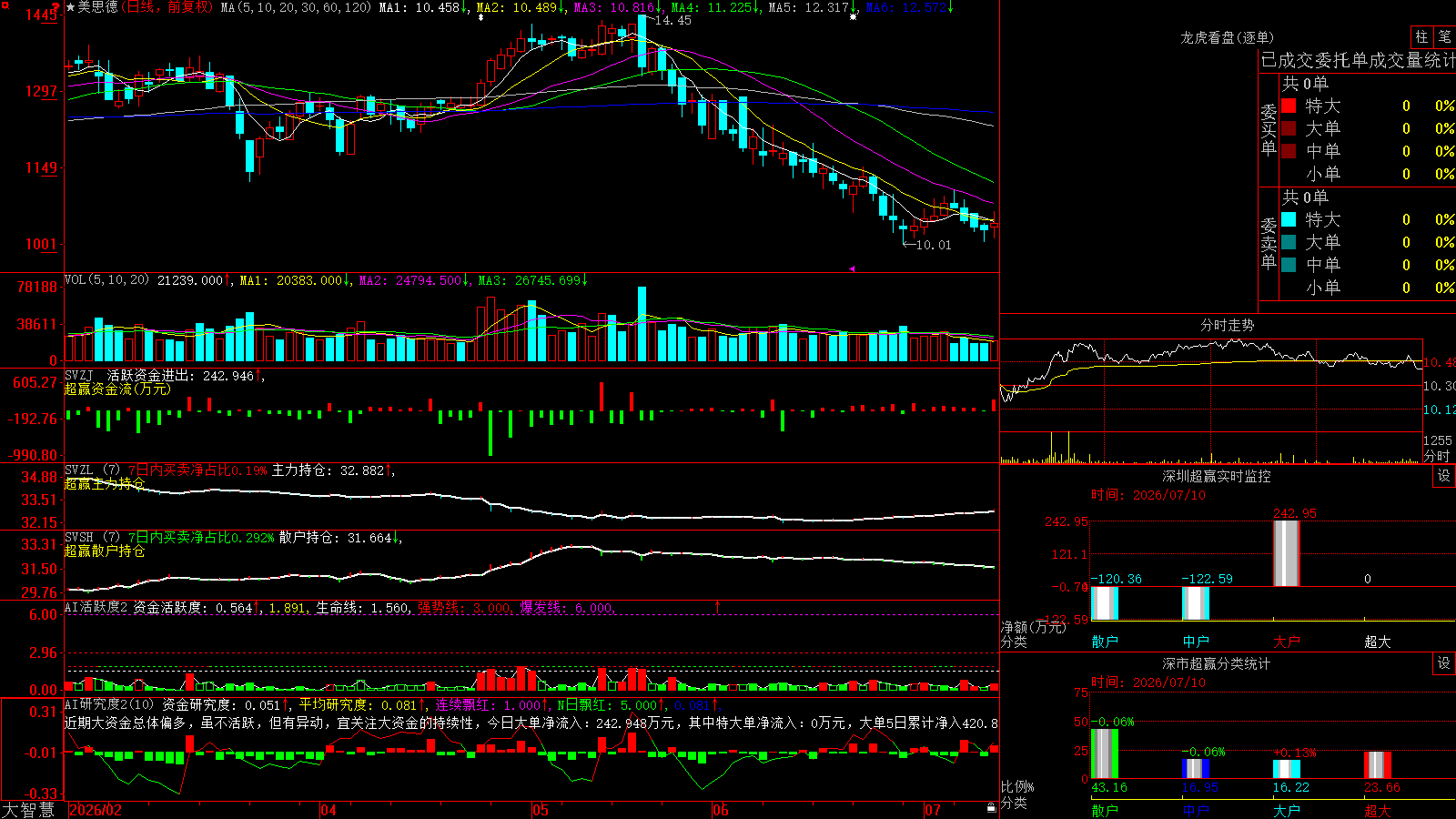The image size is (1456, 819).
Task: Click the AI研究度2(10) indicator label
Action: tap(109, 704)
